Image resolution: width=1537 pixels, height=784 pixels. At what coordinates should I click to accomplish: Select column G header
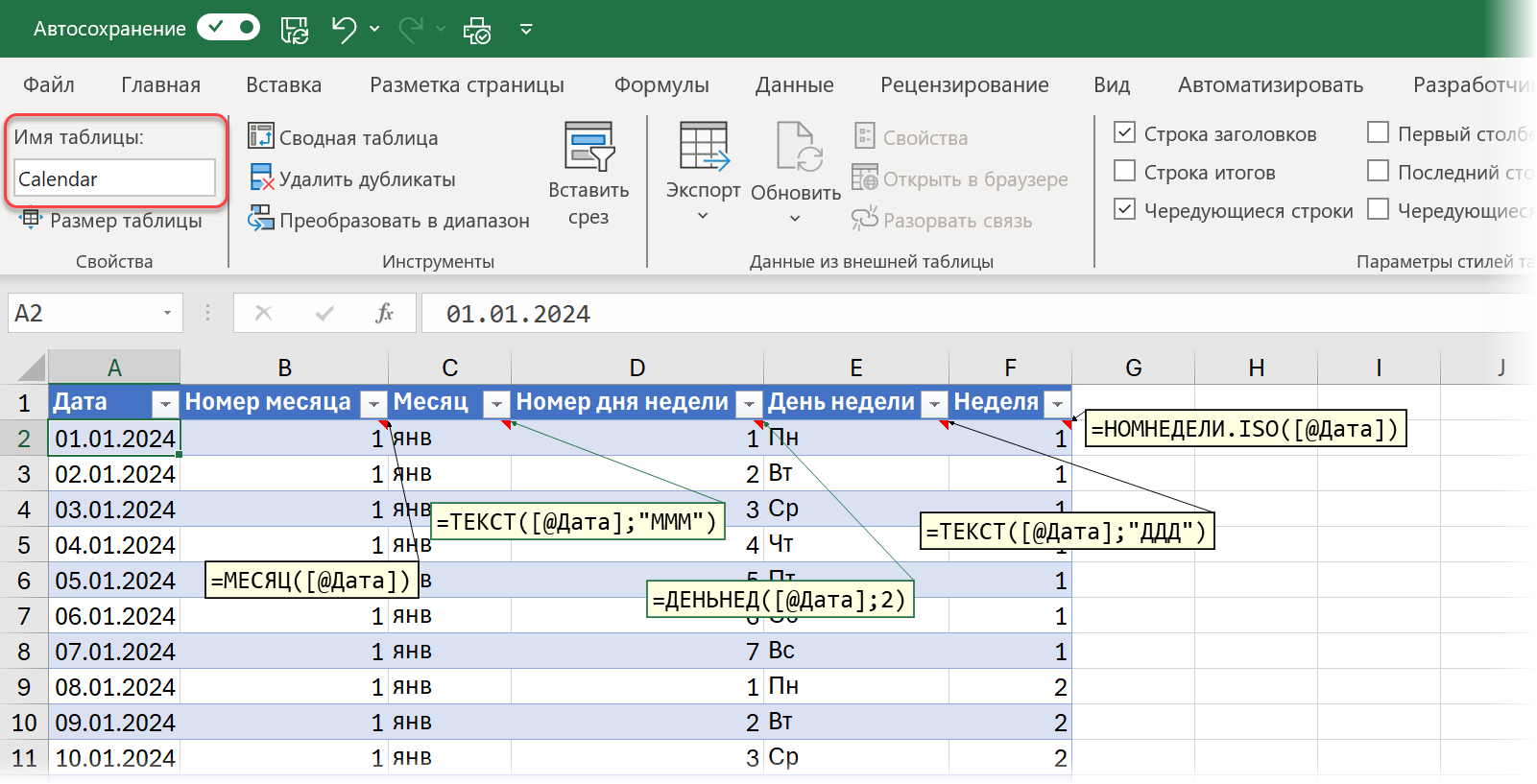tap(1134, 368)
